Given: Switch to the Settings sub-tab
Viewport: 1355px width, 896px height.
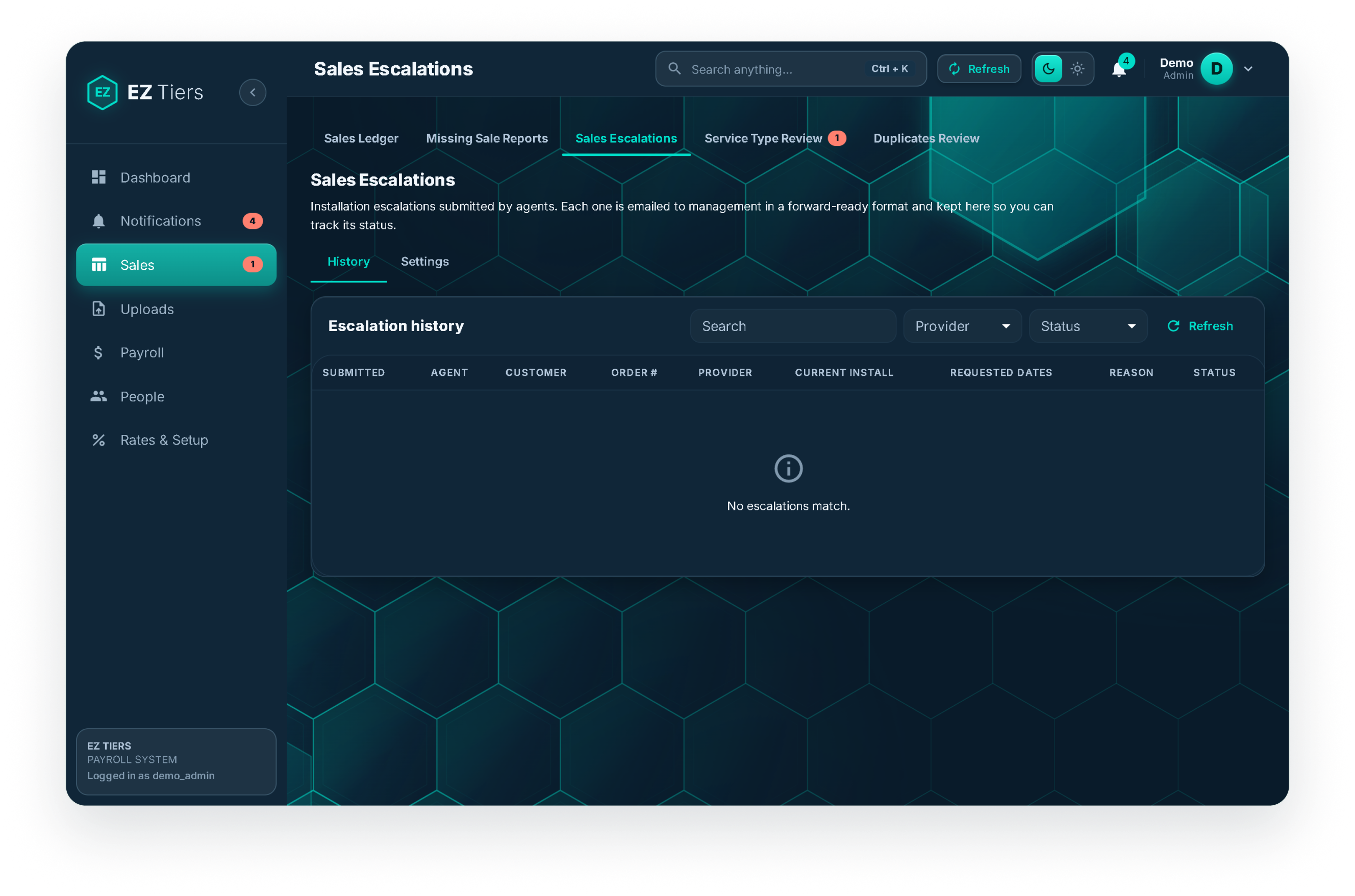Looking at the screenshot, I should [x=424, y=262].
